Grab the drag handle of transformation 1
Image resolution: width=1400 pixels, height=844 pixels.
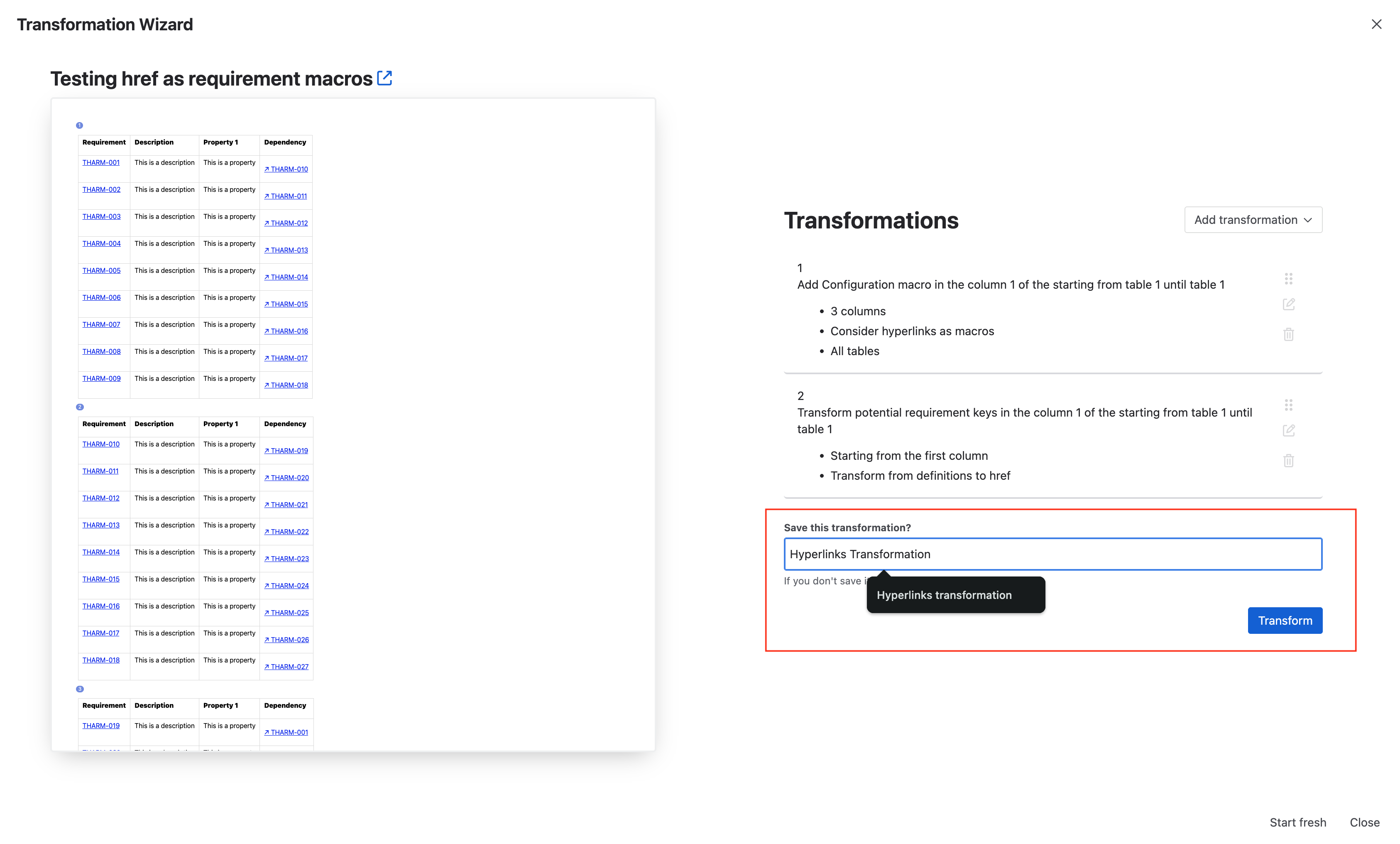[x=1289, y=278]
